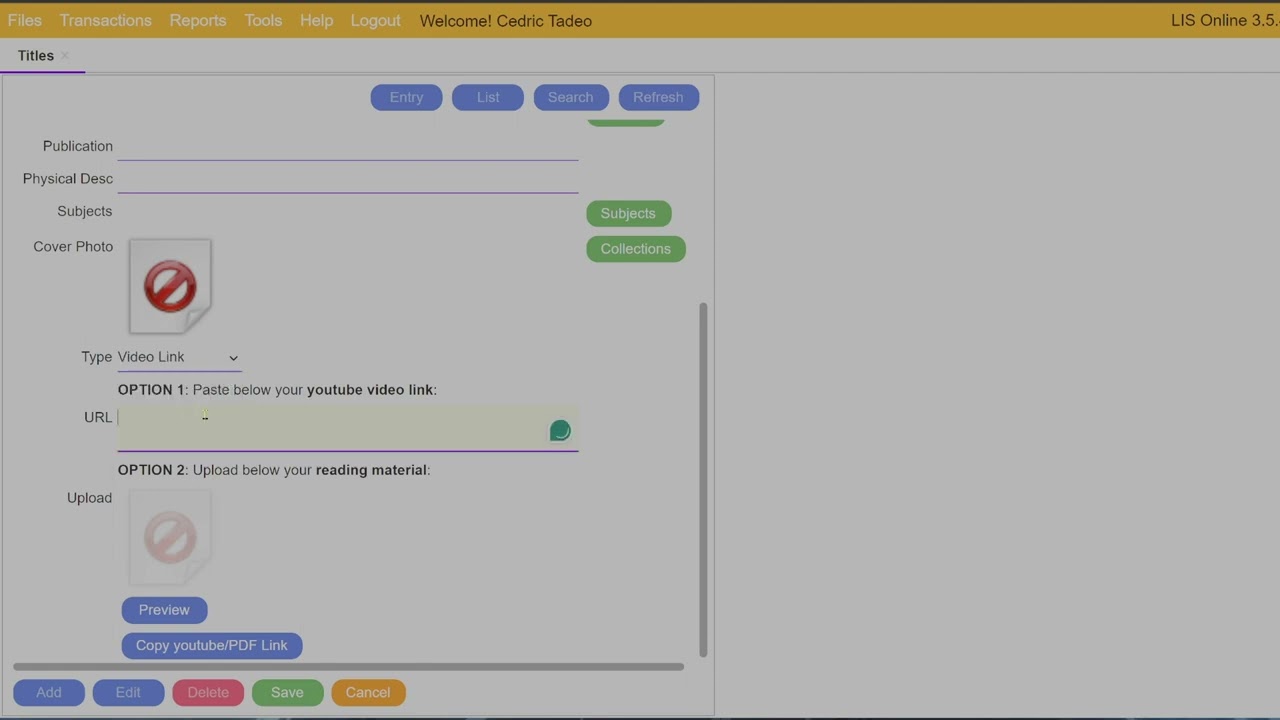Image resolution: width=1280 pixels, height=720 pixels.
Task: Select the Titles tab
Action: (x=36, y=56)
